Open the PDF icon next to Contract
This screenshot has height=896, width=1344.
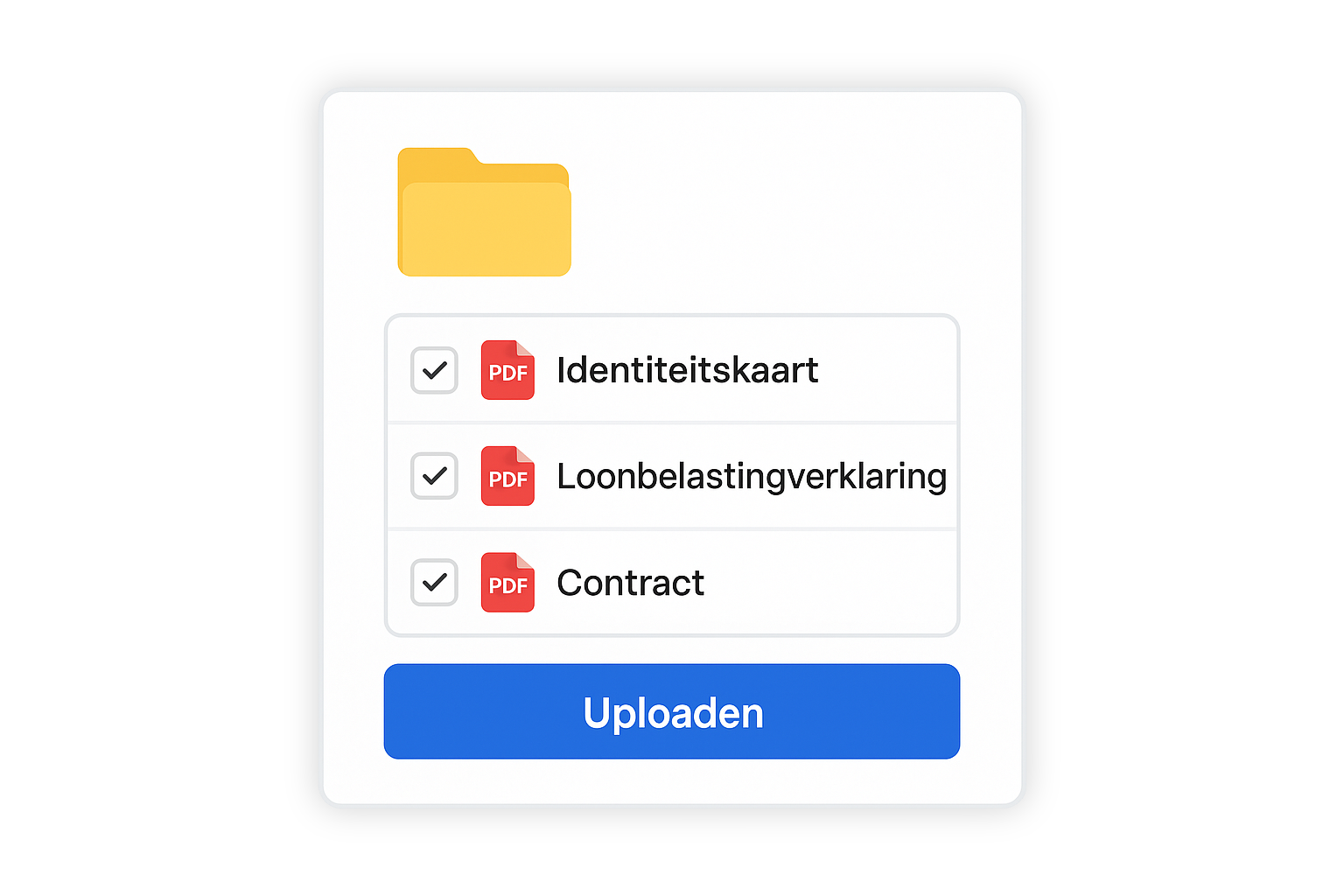[507, 583]
